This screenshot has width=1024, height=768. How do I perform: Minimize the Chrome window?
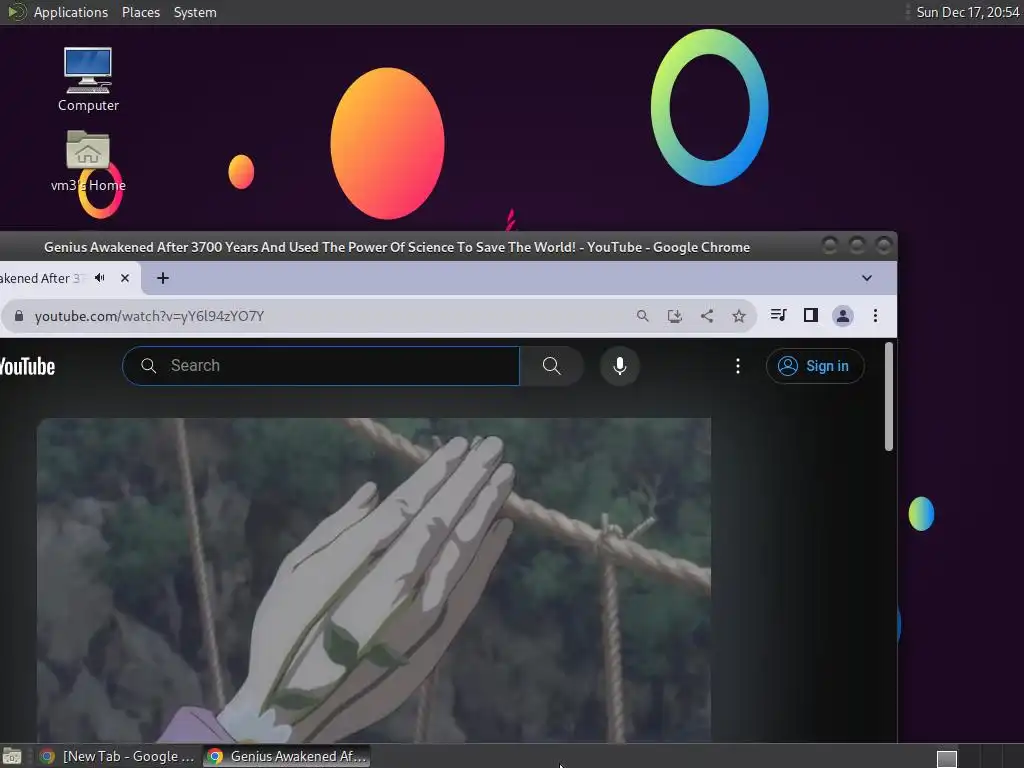coord(830,246)
